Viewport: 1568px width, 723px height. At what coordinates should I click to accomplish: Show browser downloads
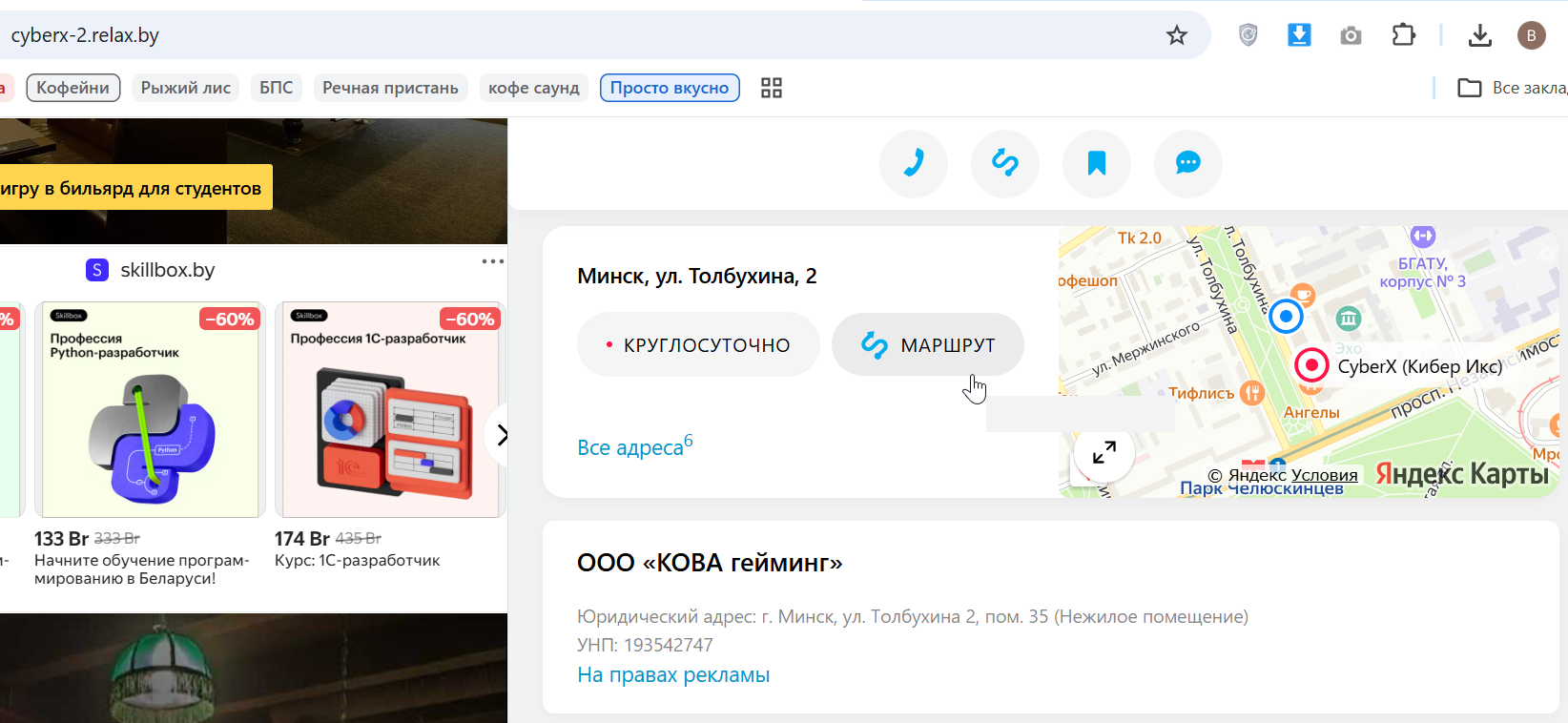(x=1480, y=35)
